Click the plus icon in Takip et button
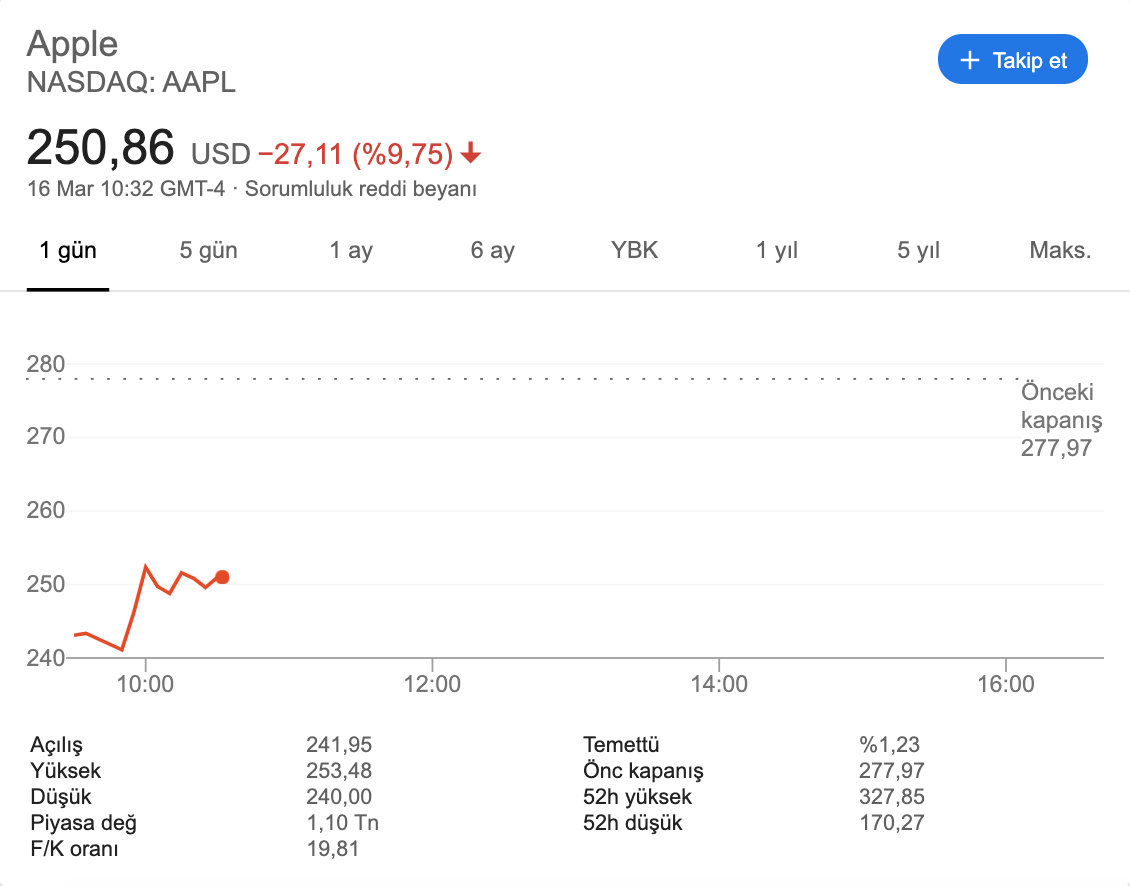The image size is (1130, 886). (x=970, y=60)
